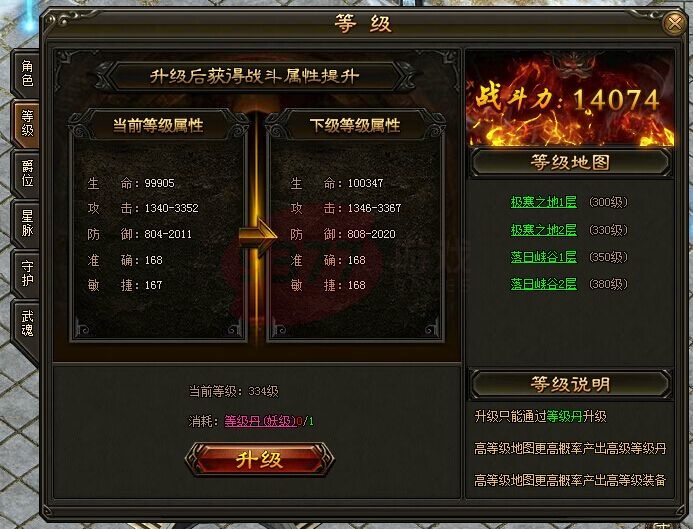Go to map 极寒之地2层
This screenshot has height=529, width=693.
(544, 230)
